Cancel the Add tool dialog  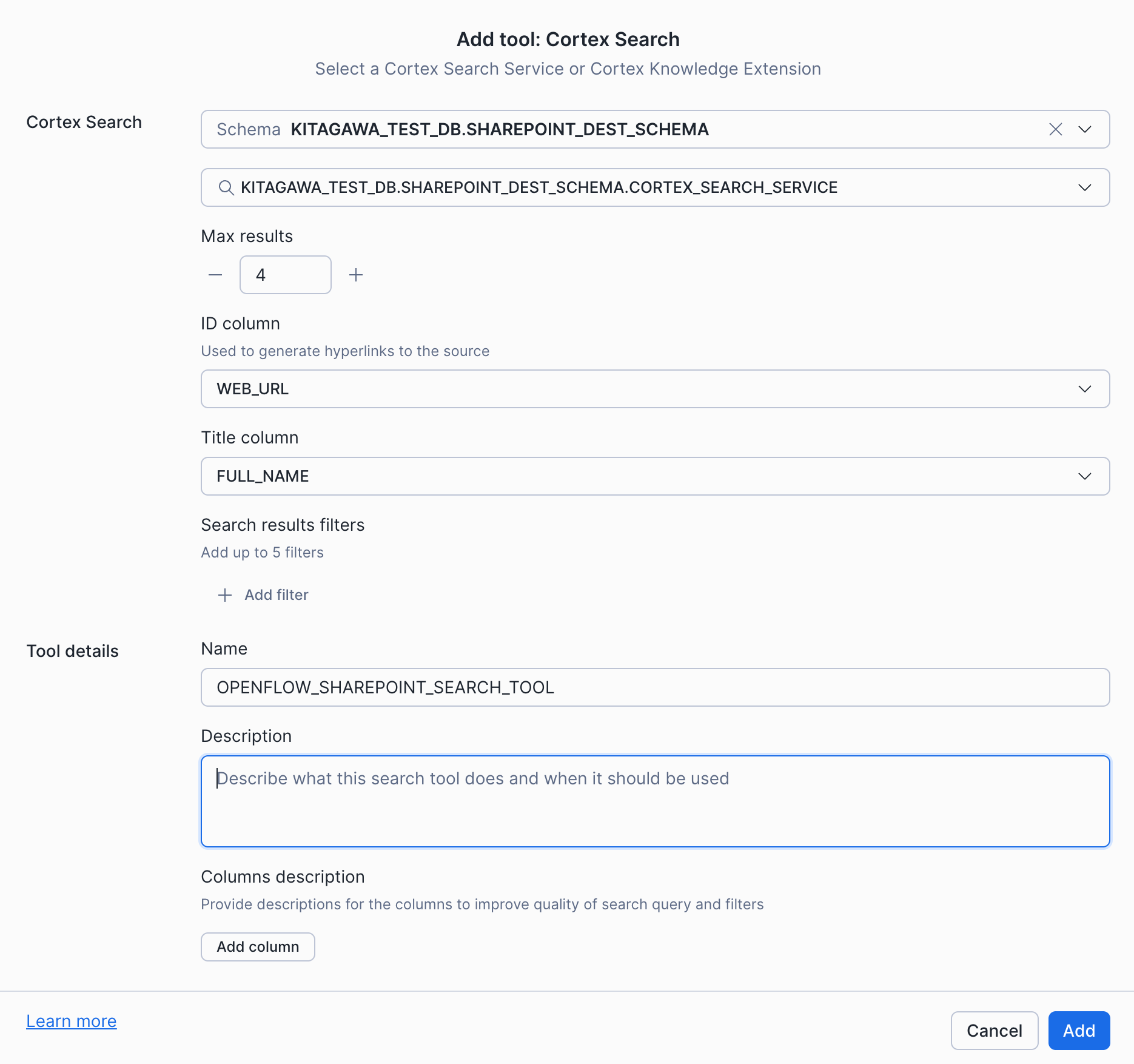coord(994,1031)
